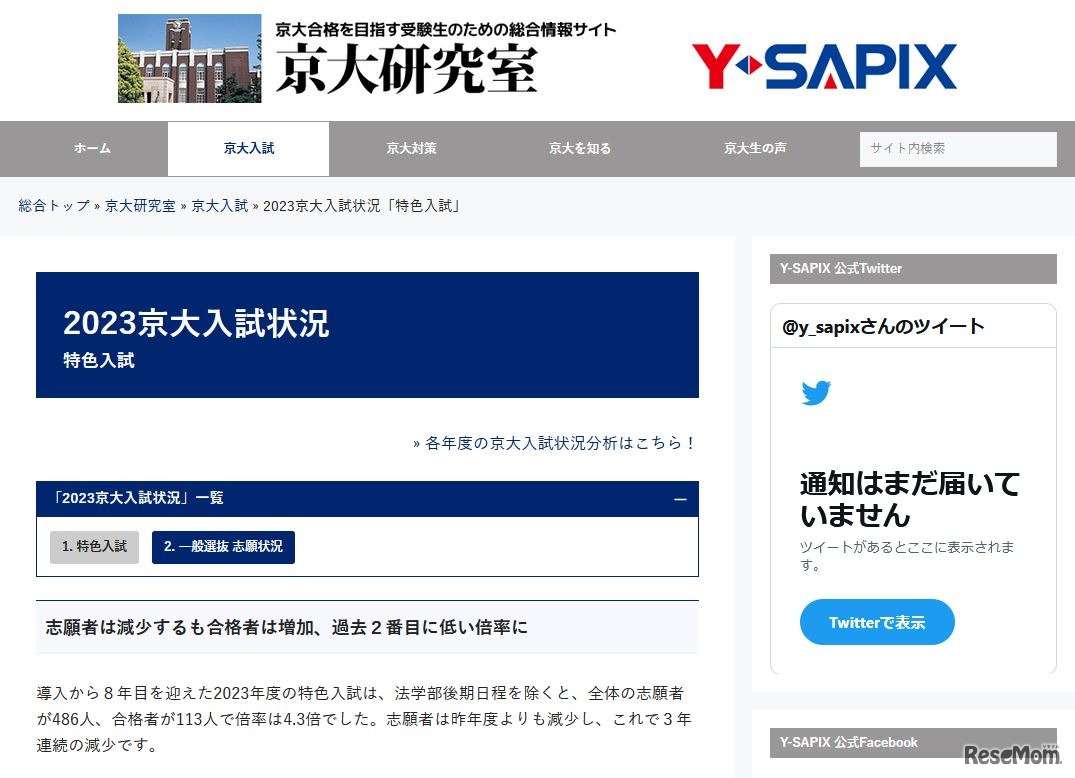The height and width of the screenshot is (778, 1075).
Task: Open 2. 一般選抜 志願状況 button
Action: 223,547
